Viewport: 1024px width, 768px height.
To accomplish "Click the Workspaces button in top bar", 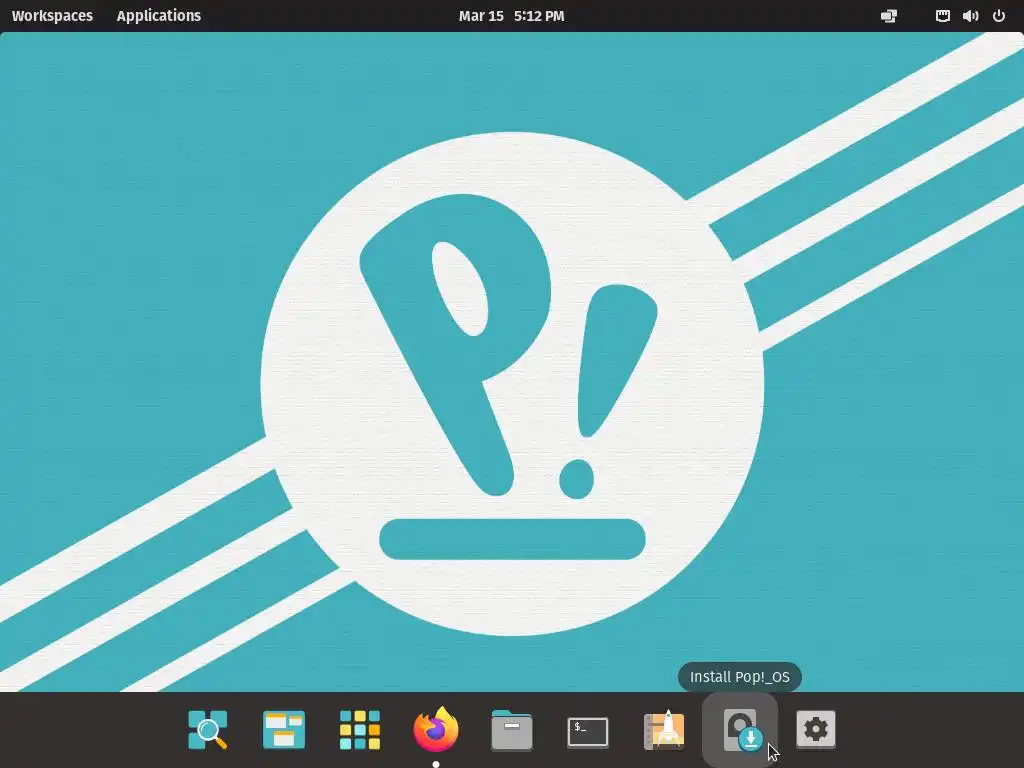I will click(x=52, y=16).
